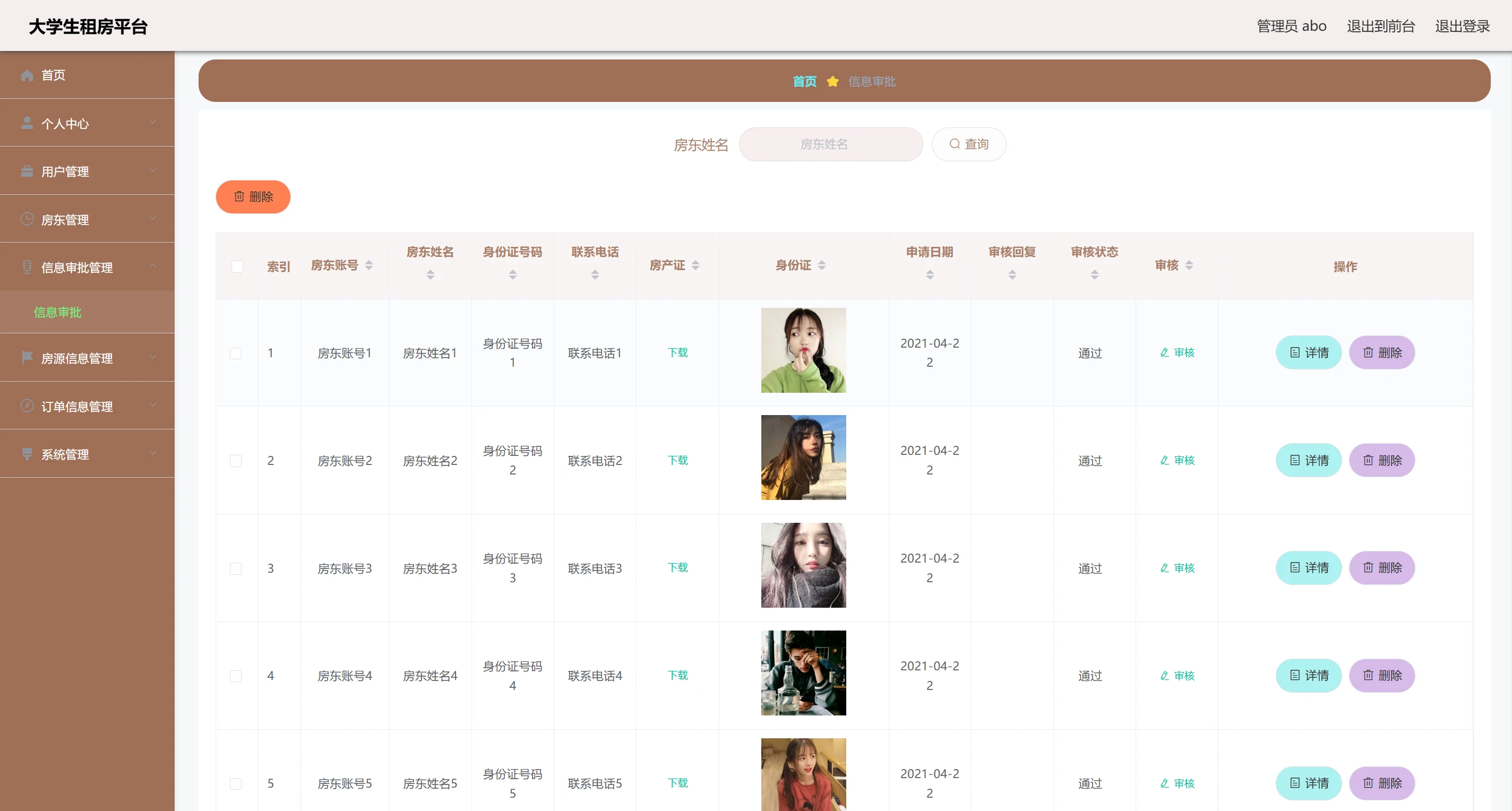This screenshot has height=811, width=1512.
Task: Click the orange 删除 batch delete button
Action: click(253, 196)
